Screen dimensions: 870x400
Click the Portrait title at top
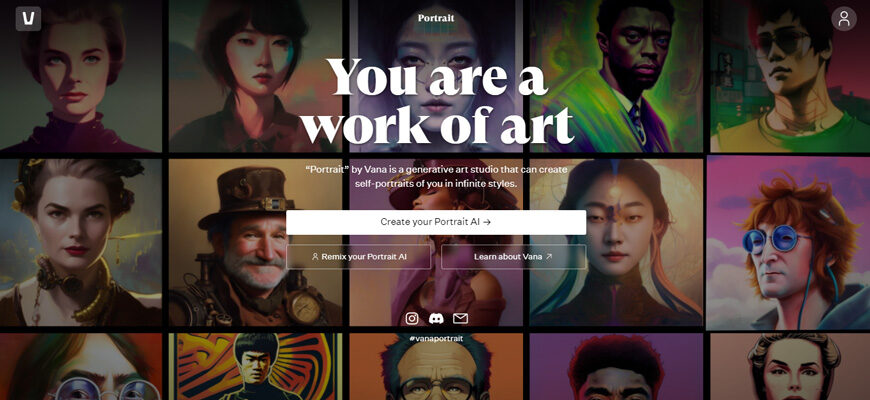[x=436, y=18]
